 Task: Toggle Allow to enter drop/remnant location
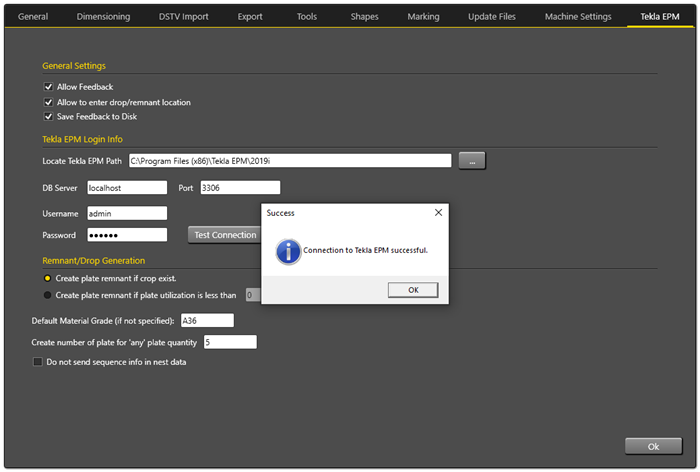48,102
